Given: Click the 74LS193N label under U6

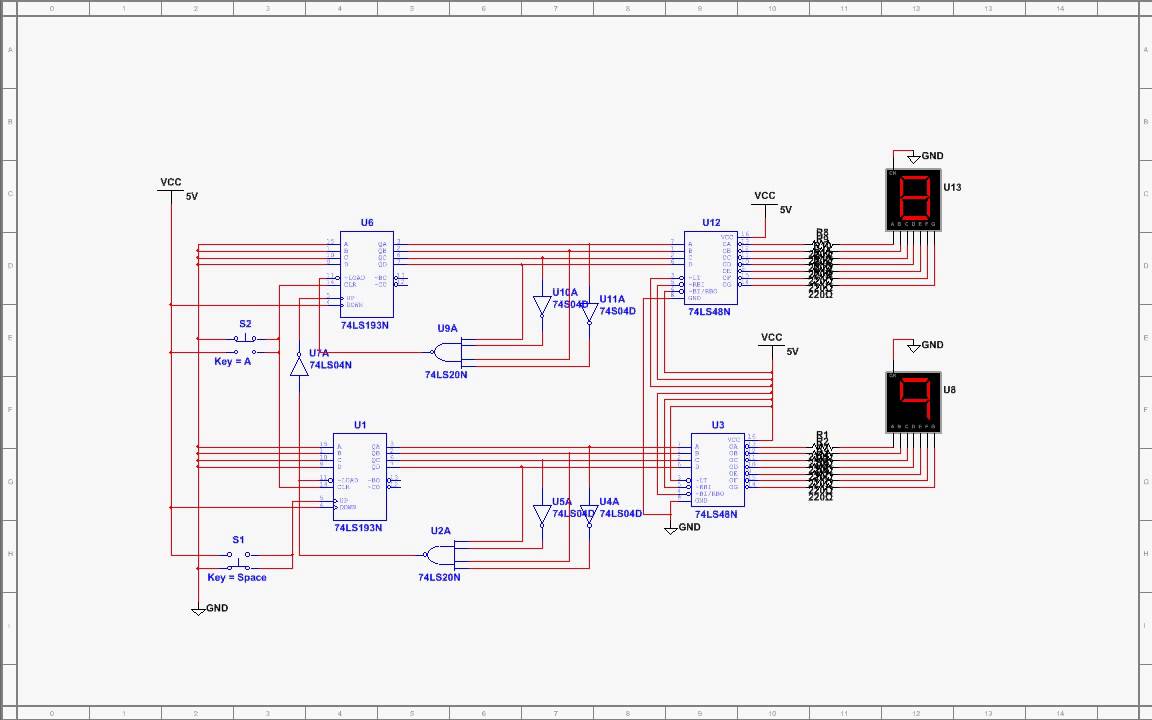Looking at the screenshot, I should tap(364, 325).
